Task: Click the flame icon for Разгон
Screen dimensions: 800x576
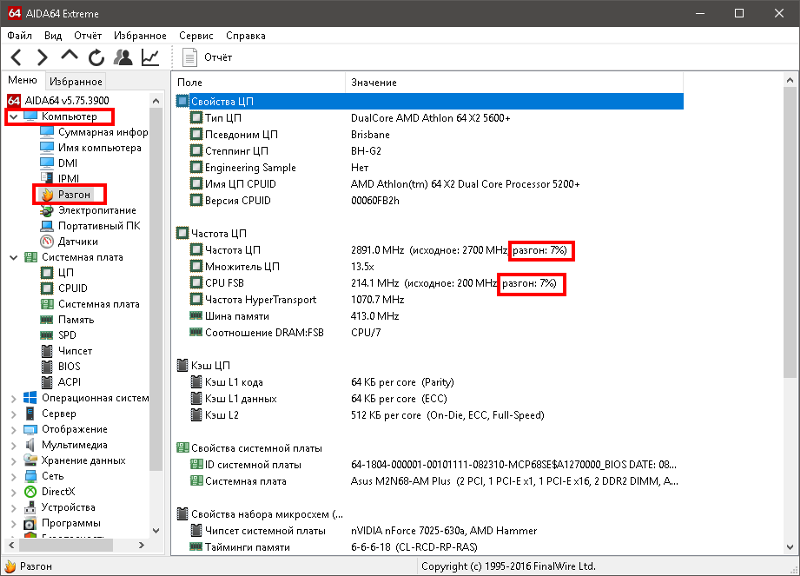Action: point(47,194)
